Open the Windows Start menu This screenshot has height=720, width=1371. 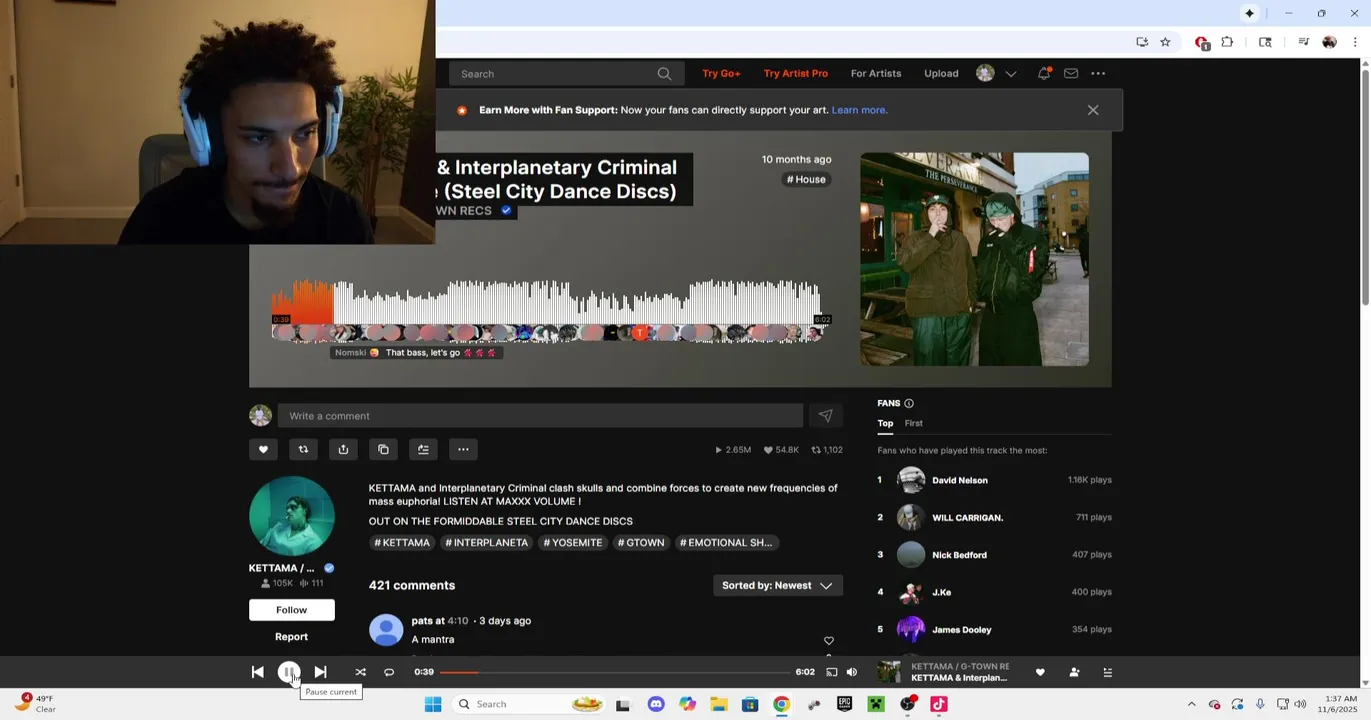(x=433, y=704)
